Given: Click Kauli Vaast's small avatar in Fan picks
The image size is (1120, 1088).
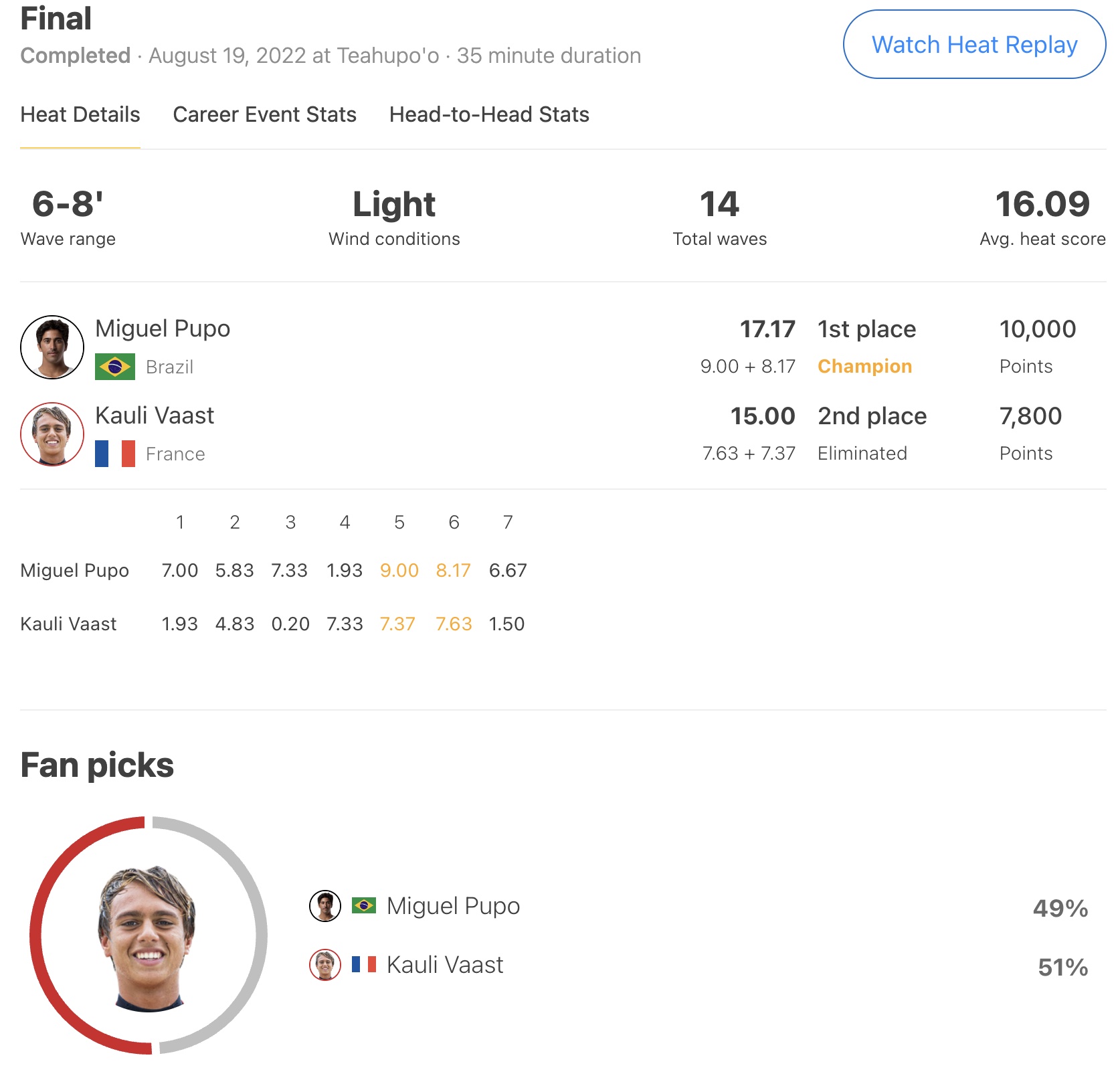Looking at the screenshot, I should click(x=325, y=965).
